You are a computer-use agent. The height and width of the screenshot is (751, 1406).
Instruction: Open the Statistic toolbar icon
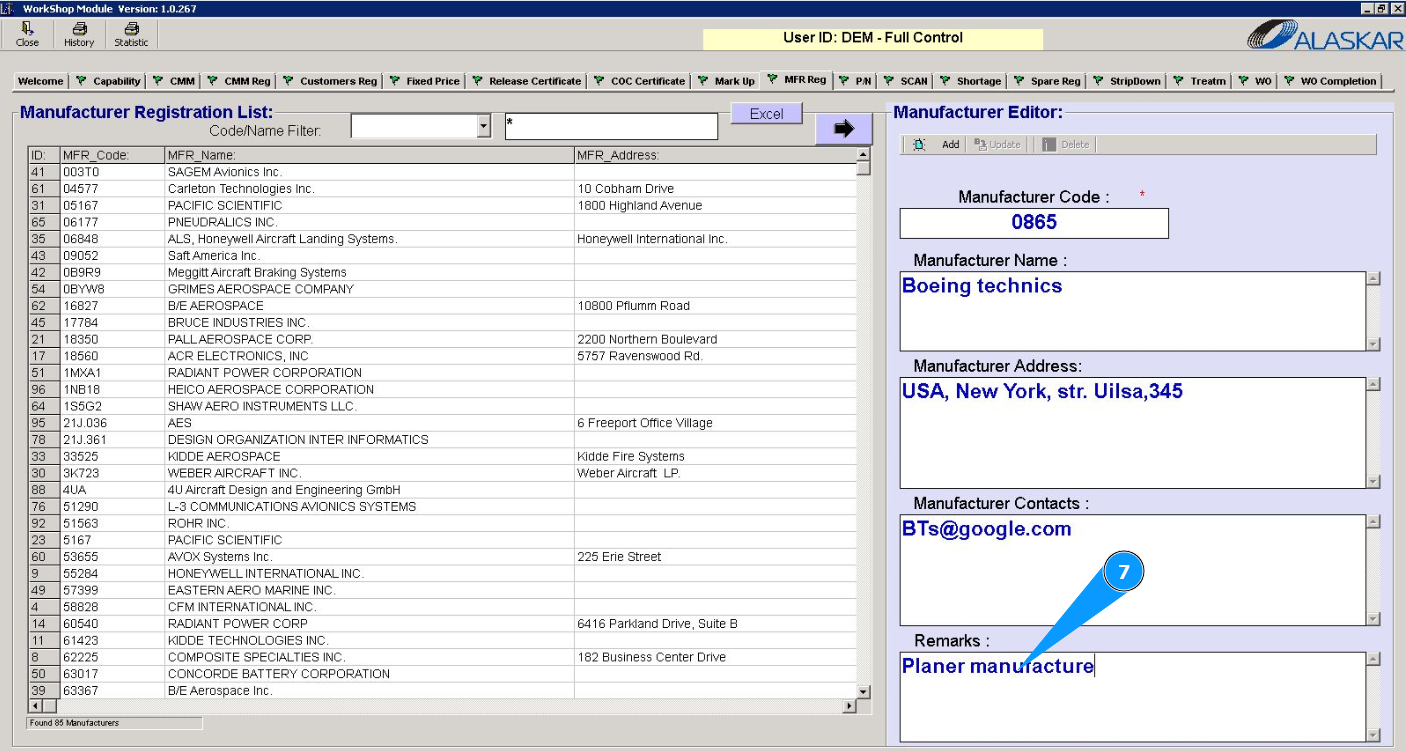pos(131,35)
